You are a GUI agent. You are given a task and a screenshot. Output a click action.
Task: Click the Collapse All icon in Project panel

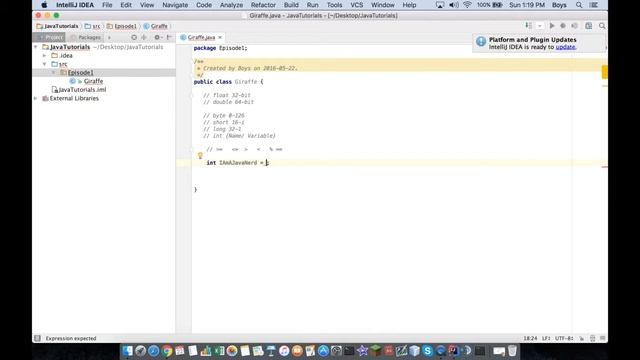144,37
